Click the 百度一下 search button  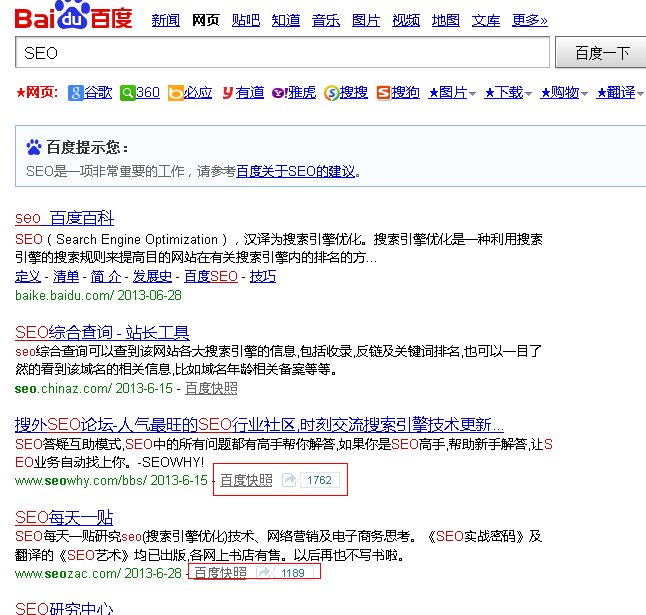point(601,52)
